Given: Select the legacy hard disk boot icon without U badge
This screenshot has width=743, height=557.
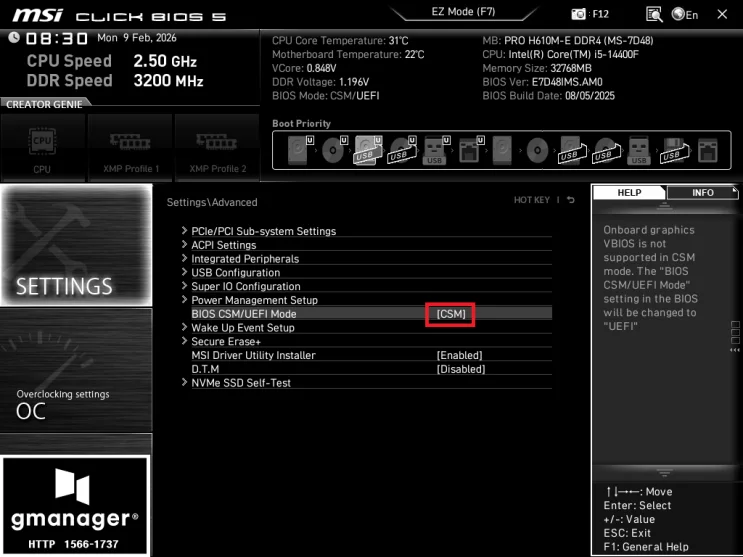Looking at the screenshot, I should 502,150.
